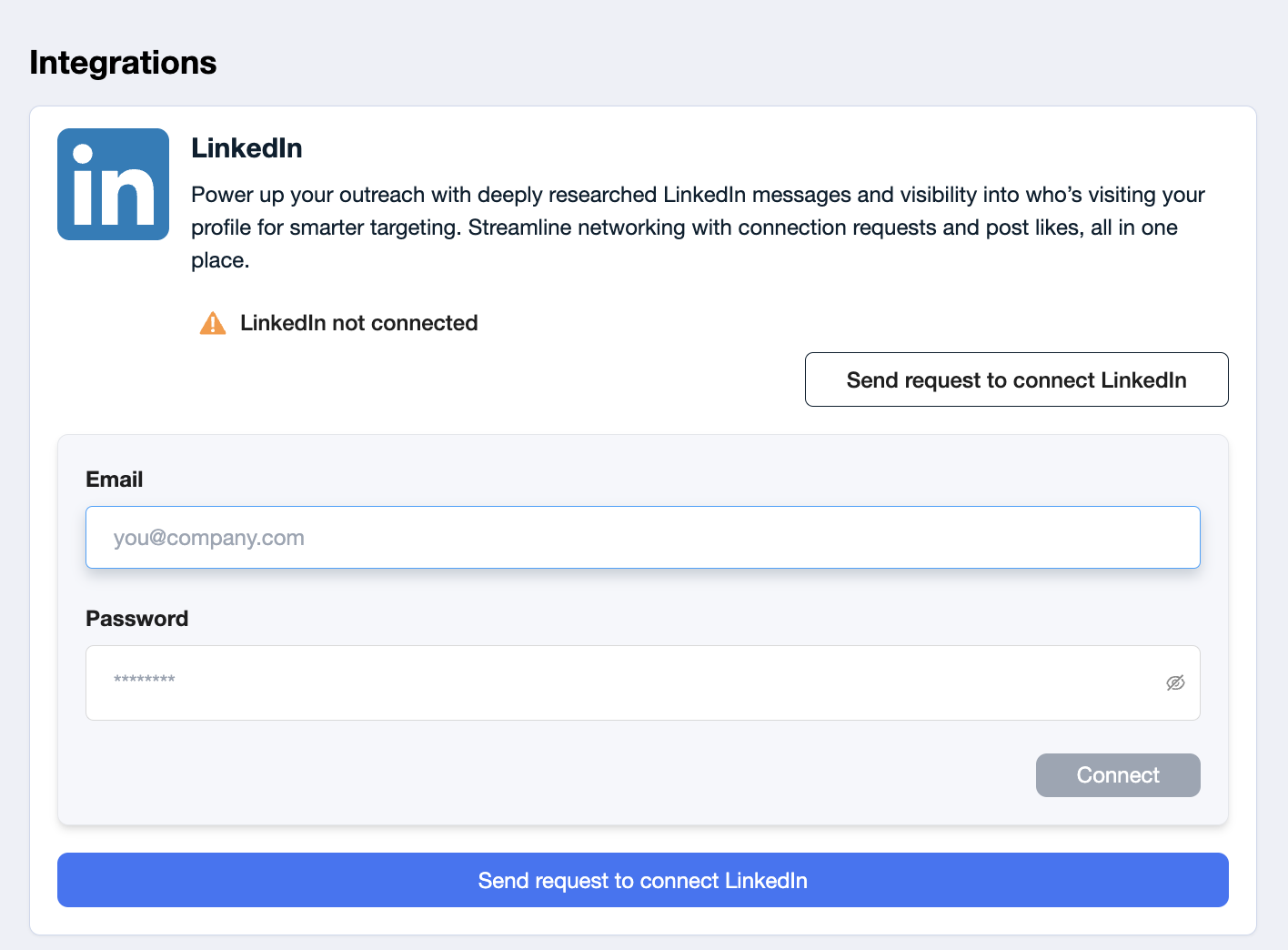1288x950 pixels.
Task: Click the LinkedIn not connected status text
Action: (x=358, y=323)
